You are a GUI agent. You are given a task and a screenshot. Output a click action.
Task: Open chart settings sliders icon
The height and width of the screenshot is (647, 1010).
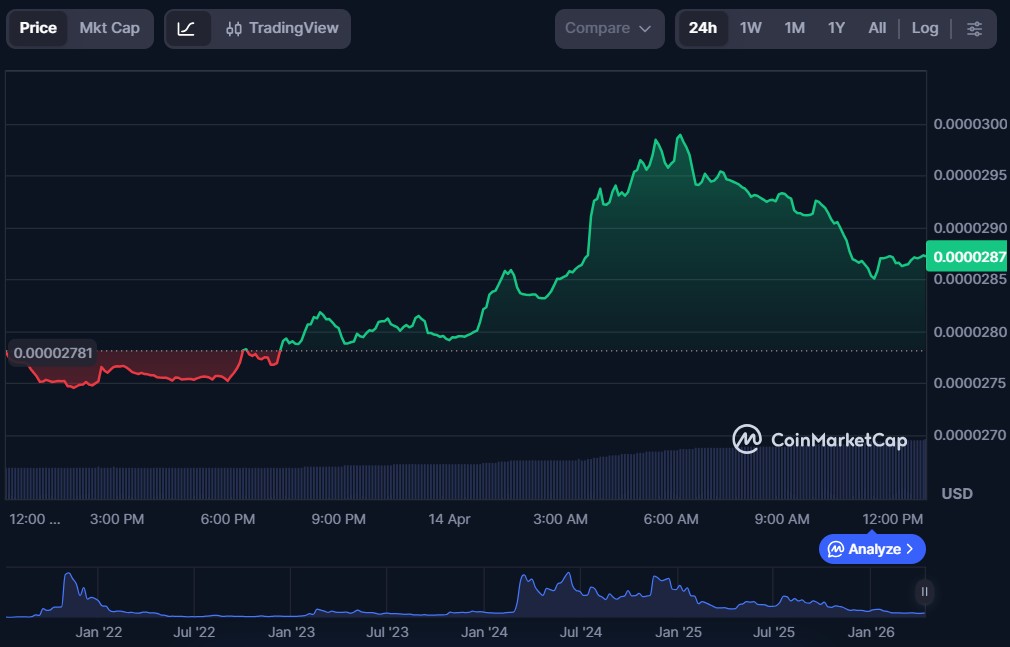point(974,28)
